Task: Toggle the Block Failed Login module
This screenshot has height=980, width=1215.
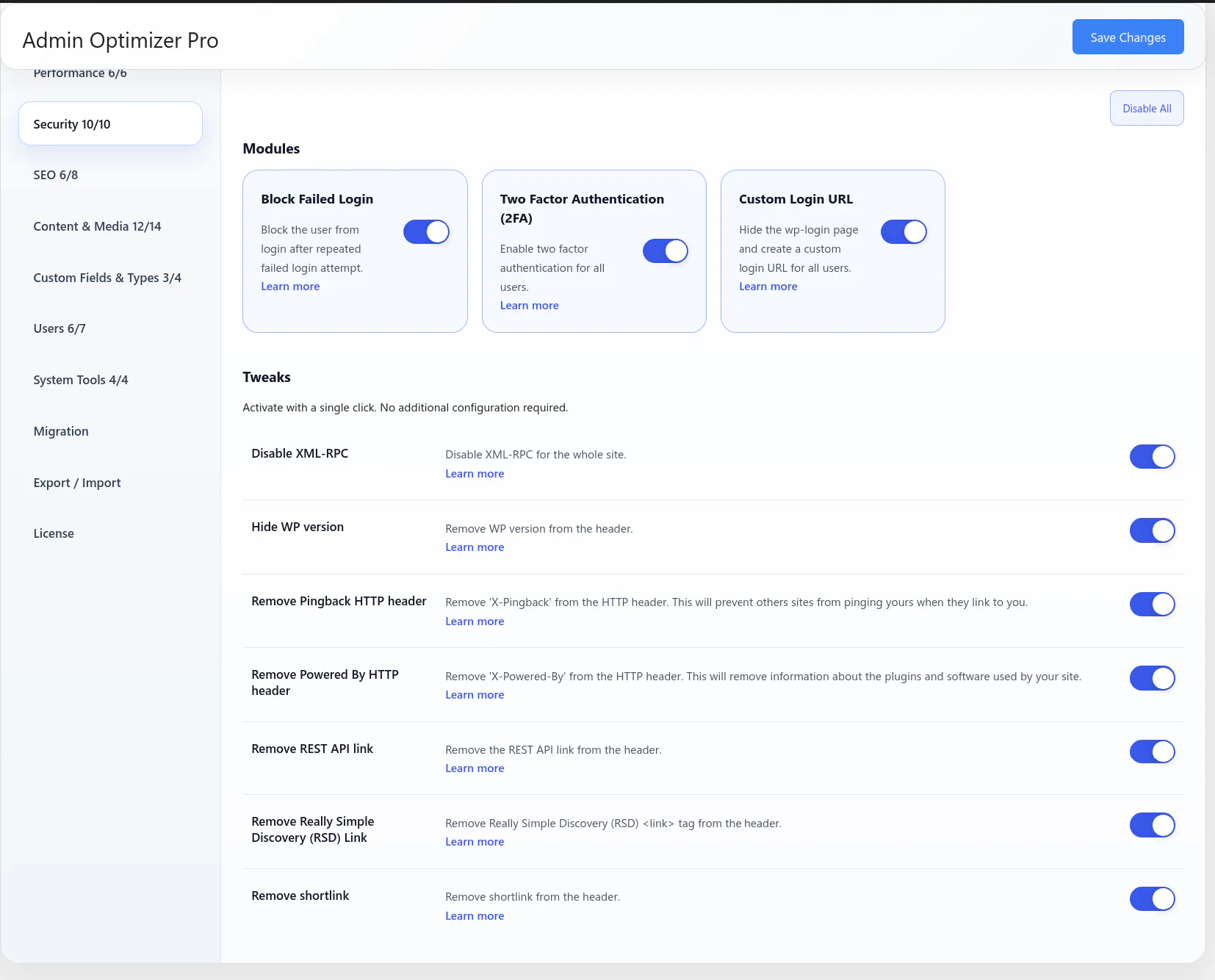Action: pos(426,232)
